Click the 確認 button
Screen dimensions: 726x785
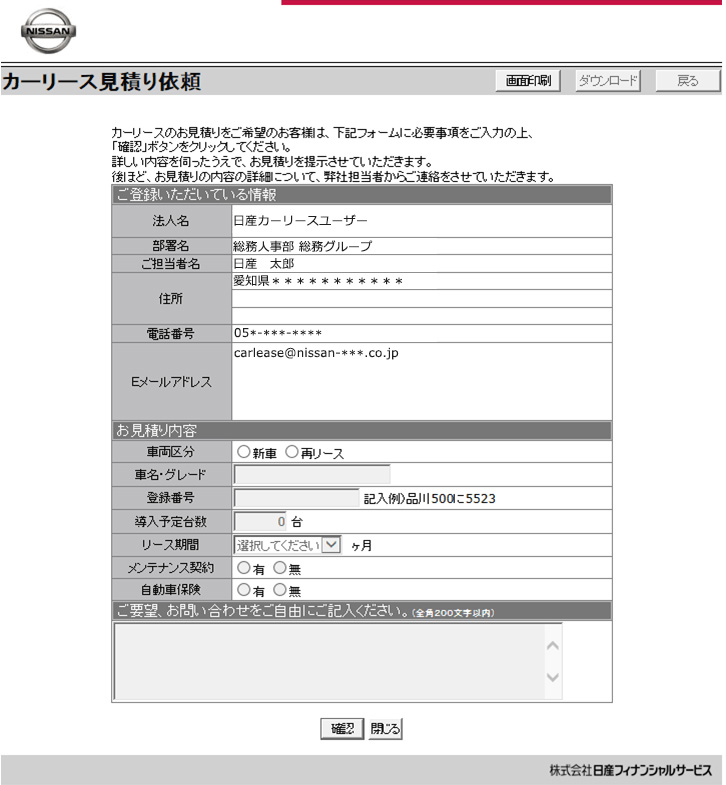coord(342,728)
